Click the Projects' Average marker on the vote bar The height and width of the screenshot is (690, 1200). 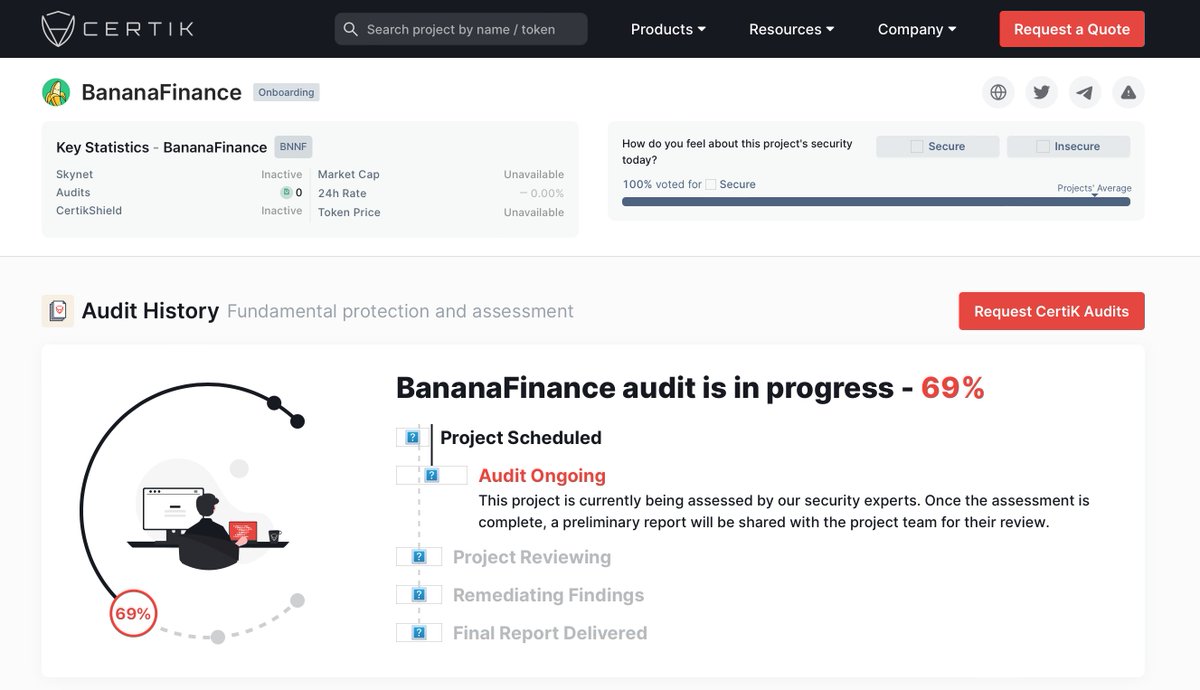click(x=1095, y=195)
